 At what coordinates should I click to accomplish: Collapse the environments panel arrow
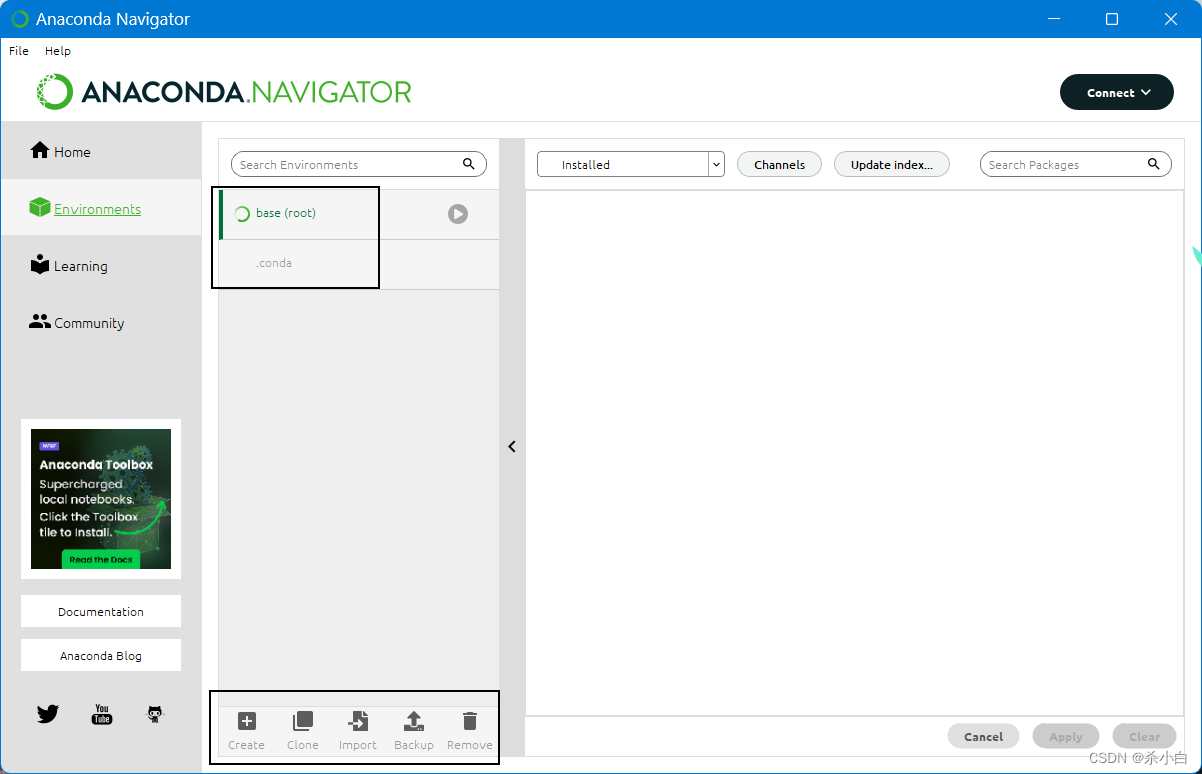tap(512, 446)
